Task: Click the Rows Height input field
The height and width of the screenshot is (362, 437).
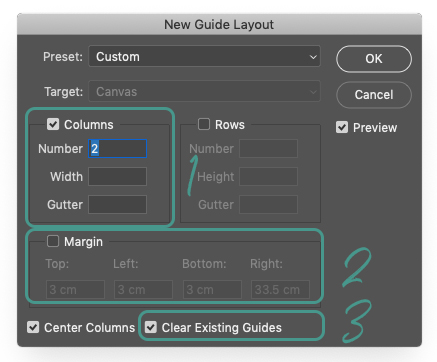Action: 268,177
